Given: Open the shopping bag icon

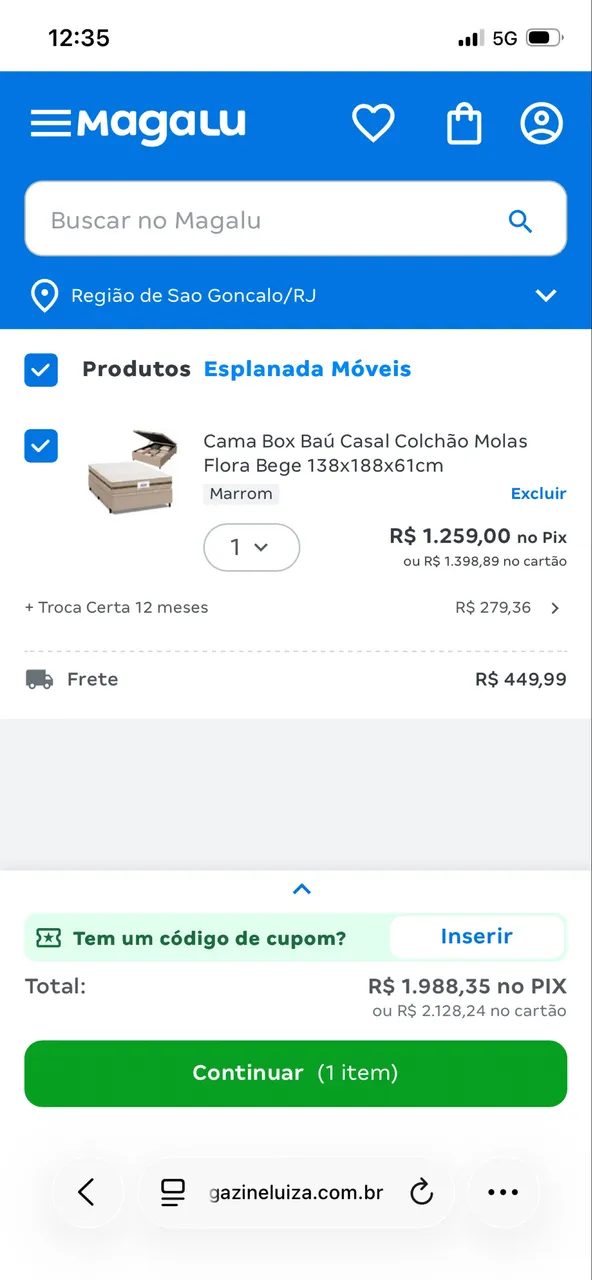Looking at the screenshot, I should (464, 124).
